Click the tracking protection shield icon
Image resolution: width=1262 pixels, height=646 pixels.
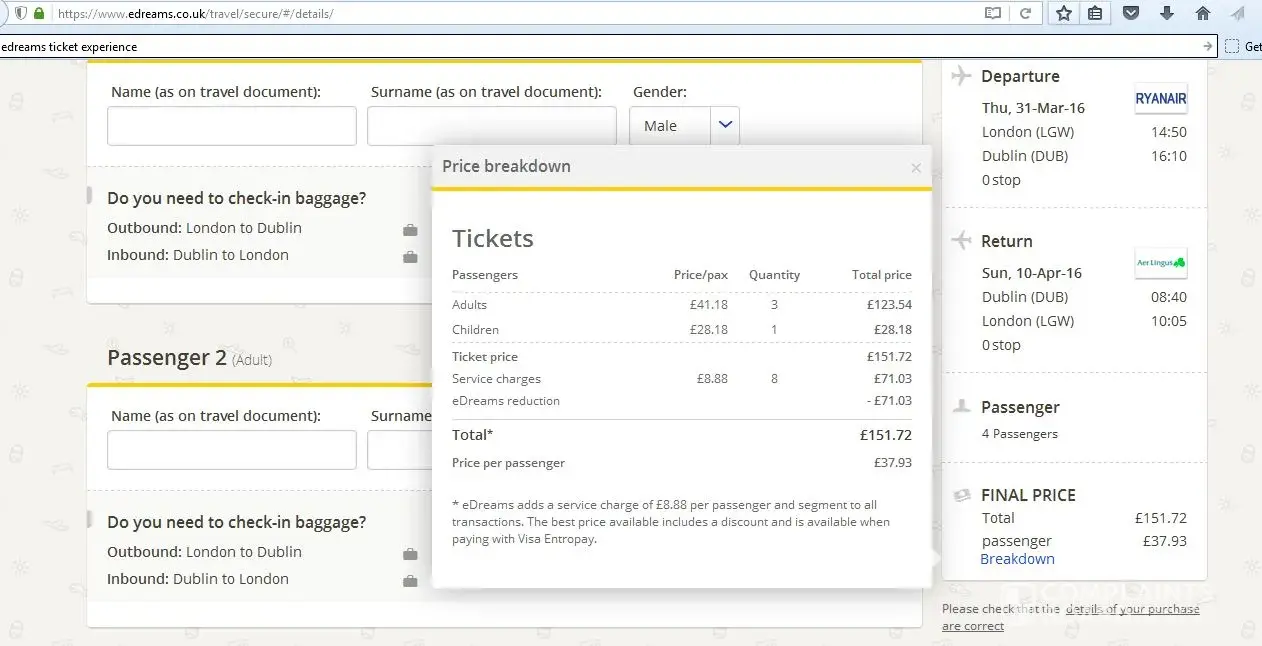click(x=20, y=14)
